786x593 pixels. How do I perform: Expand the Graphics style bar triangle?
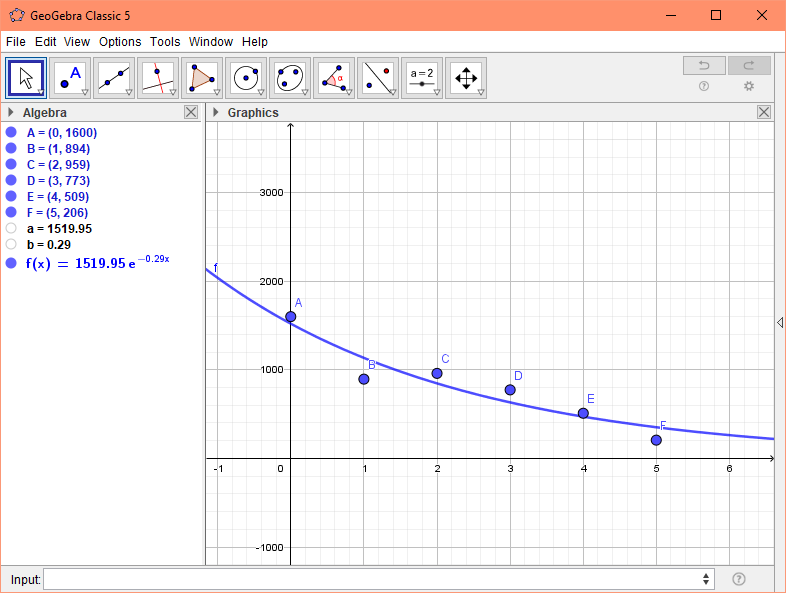tap(216, 112)
